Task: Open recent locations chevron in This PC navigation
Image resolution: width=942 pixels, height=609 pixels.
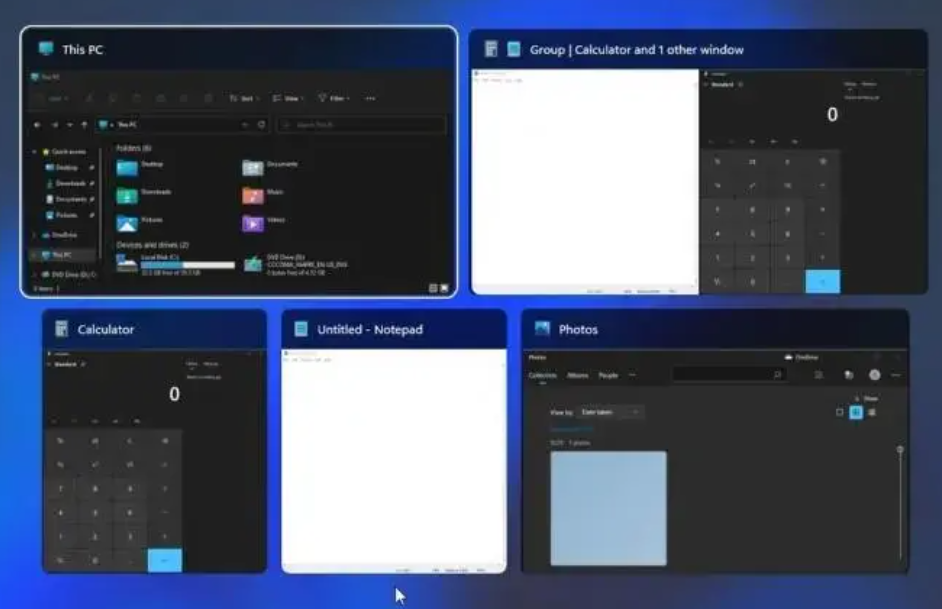Action: (x=70, y=125)
